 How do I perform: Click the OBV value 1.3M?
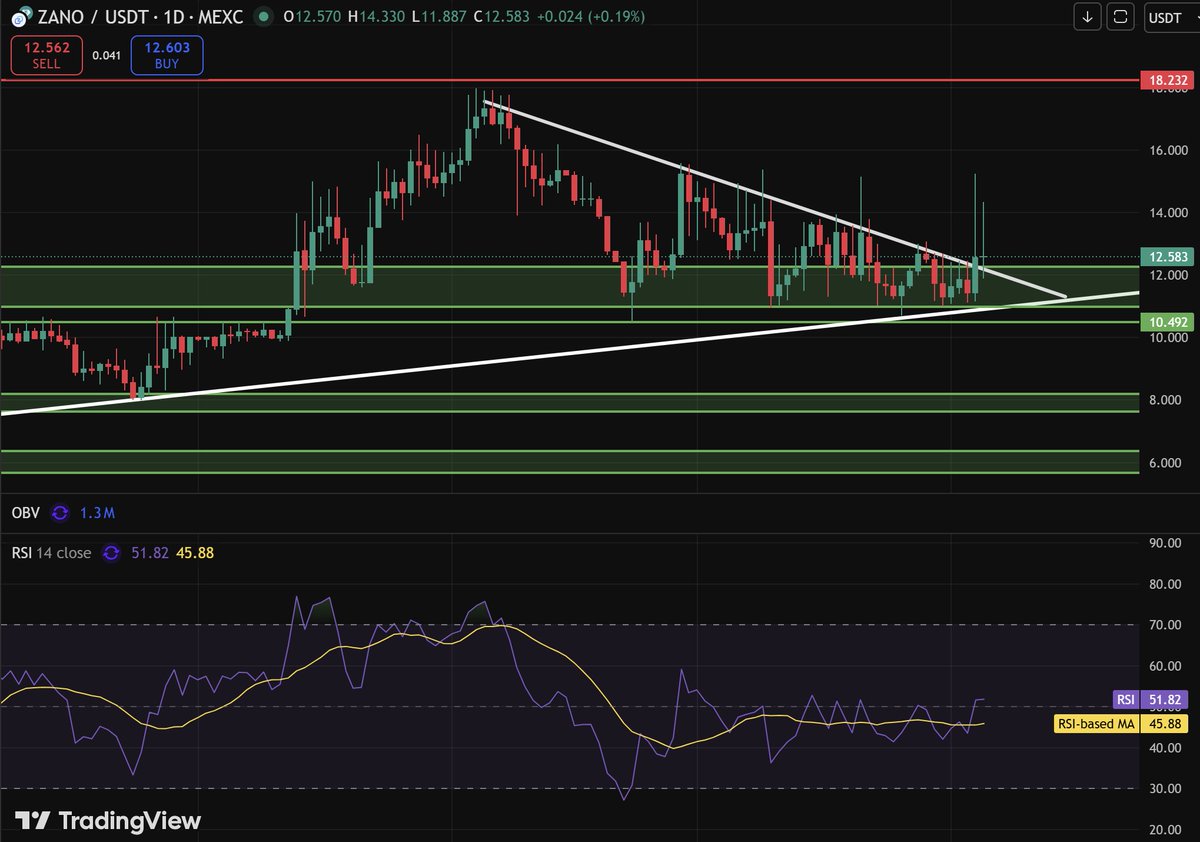coord(96,513)
